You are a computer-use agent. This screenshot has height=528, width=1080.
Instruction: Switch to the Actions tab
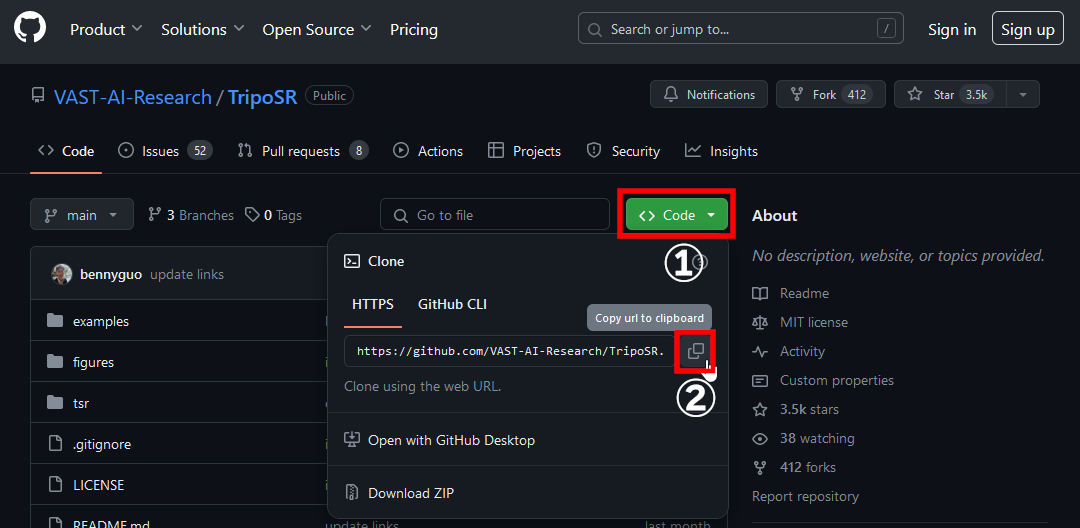(x=428, y=151)
